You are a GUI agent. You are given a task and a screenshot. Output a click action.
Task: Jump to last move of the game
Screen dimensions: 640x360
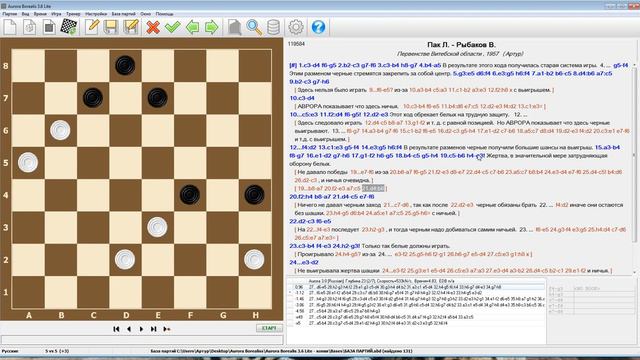[153, 329]
